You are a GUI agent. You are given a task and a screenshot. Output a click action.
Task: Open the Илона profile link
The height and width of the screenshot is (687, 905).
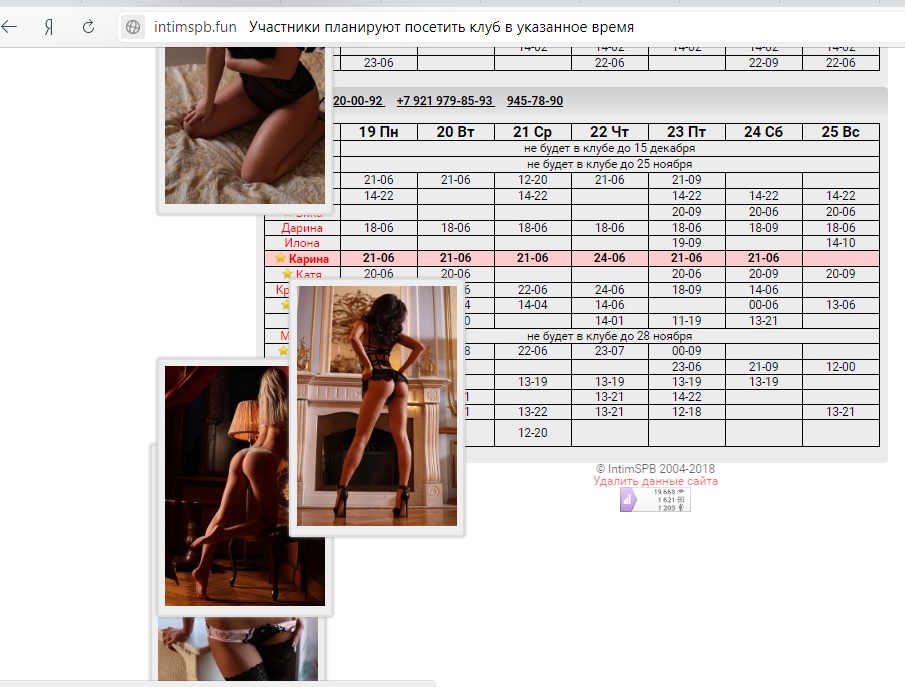tap(302, 243)
